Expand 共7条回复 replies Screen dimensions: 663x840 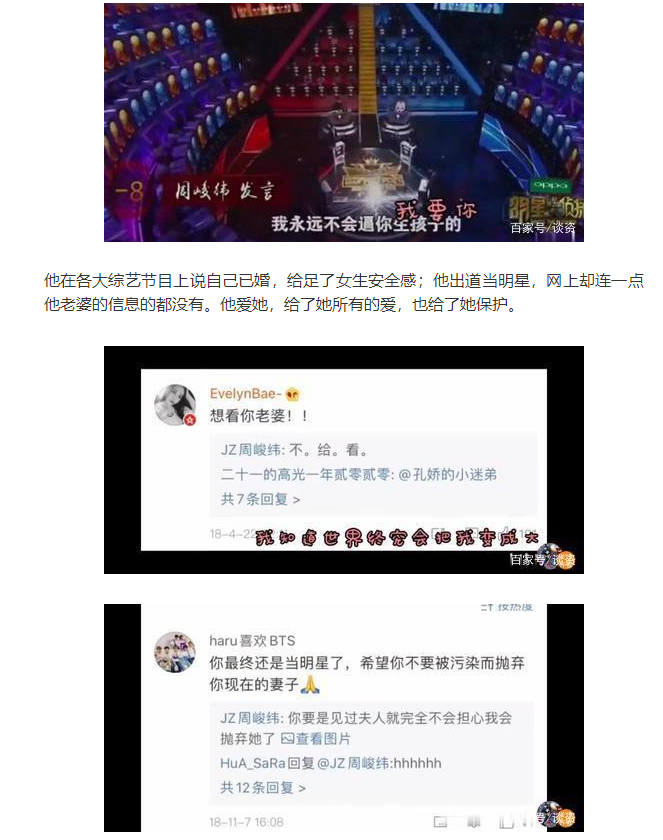tap(260, 499)
